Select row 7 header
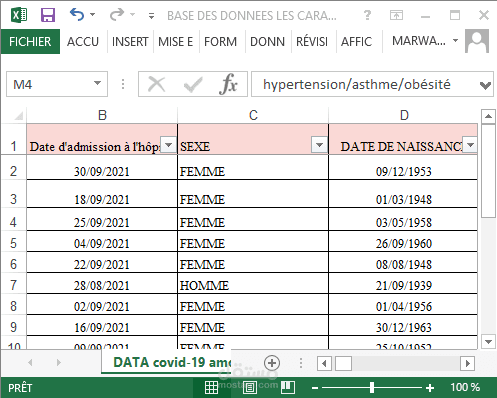The image size is (497, 398). click(x=13, y=285)
